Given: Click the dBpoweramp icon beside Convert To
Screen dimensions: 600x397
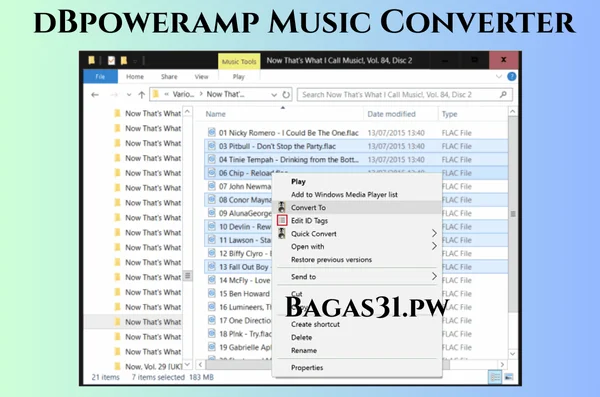Looking at the screenshot, I should [x=282, y=207].
